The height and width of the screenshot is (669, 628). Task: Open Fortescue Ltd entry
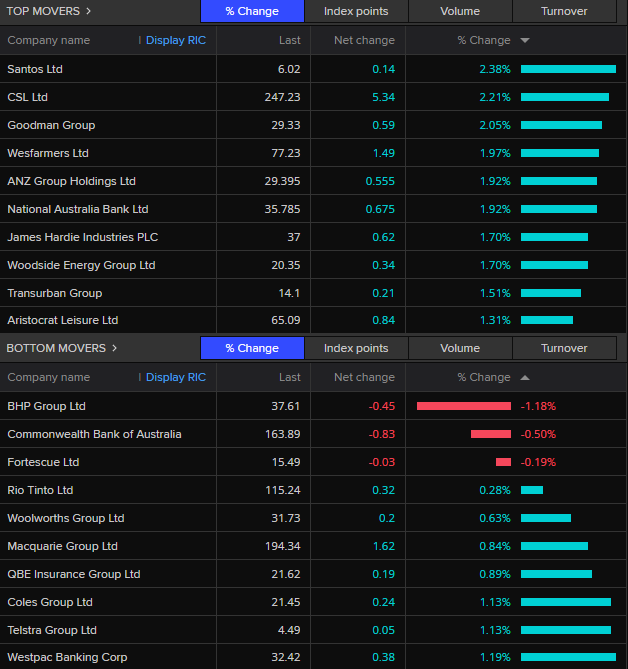coord(43,462)
